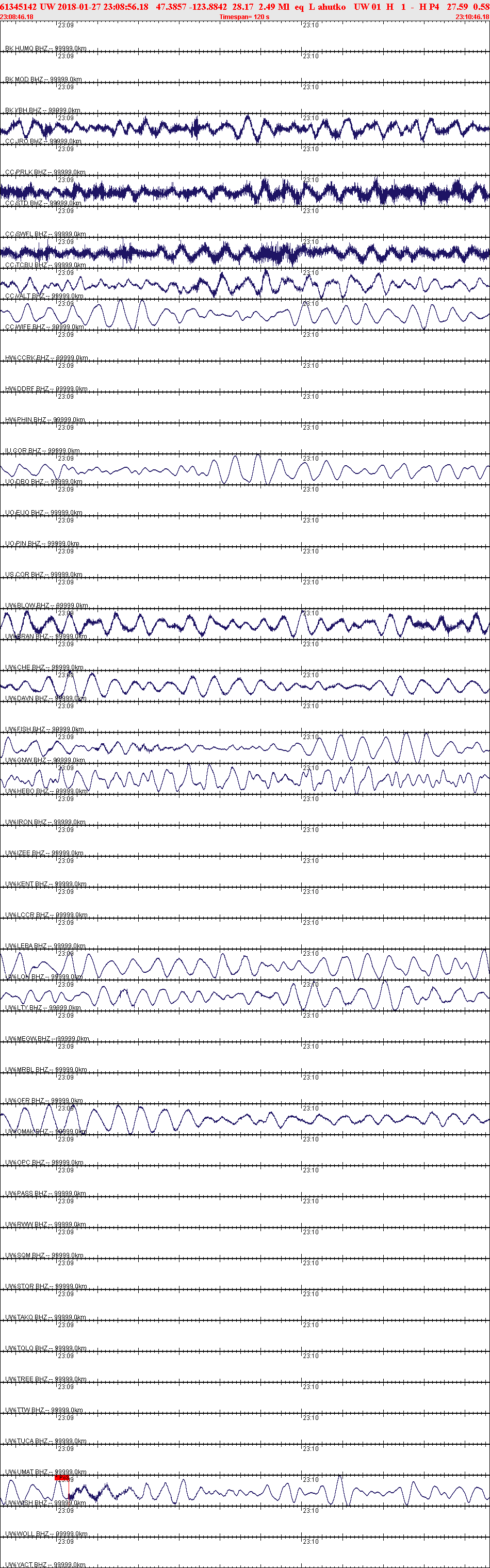
Task: Select the UW.UMAT BHZ station label
Action: tap(46, 1473)
